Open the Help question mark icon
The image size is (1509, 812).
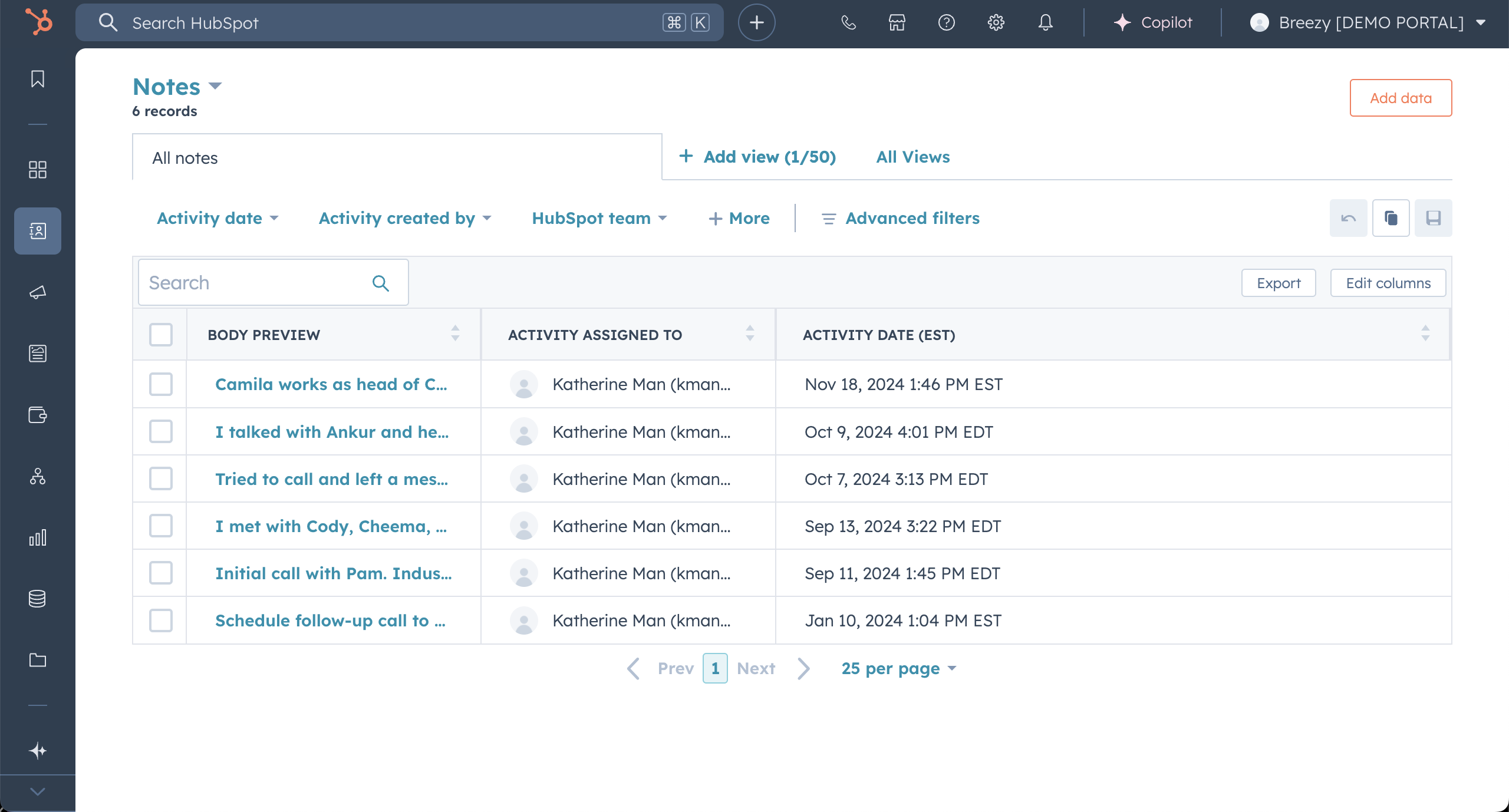(947, 22)
